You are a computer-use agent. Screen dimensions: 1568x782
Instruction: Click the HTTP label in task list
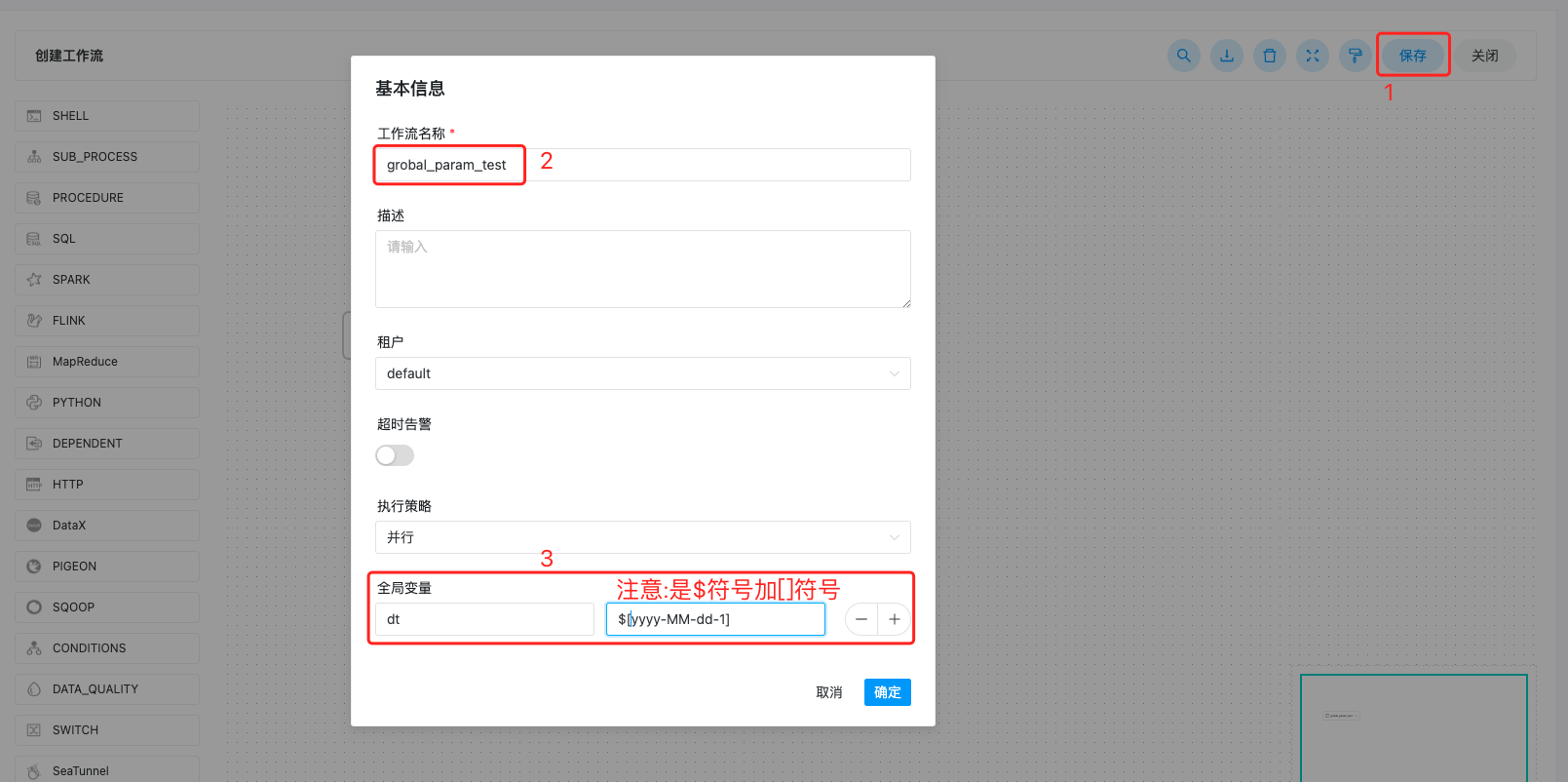pos(68,485)
